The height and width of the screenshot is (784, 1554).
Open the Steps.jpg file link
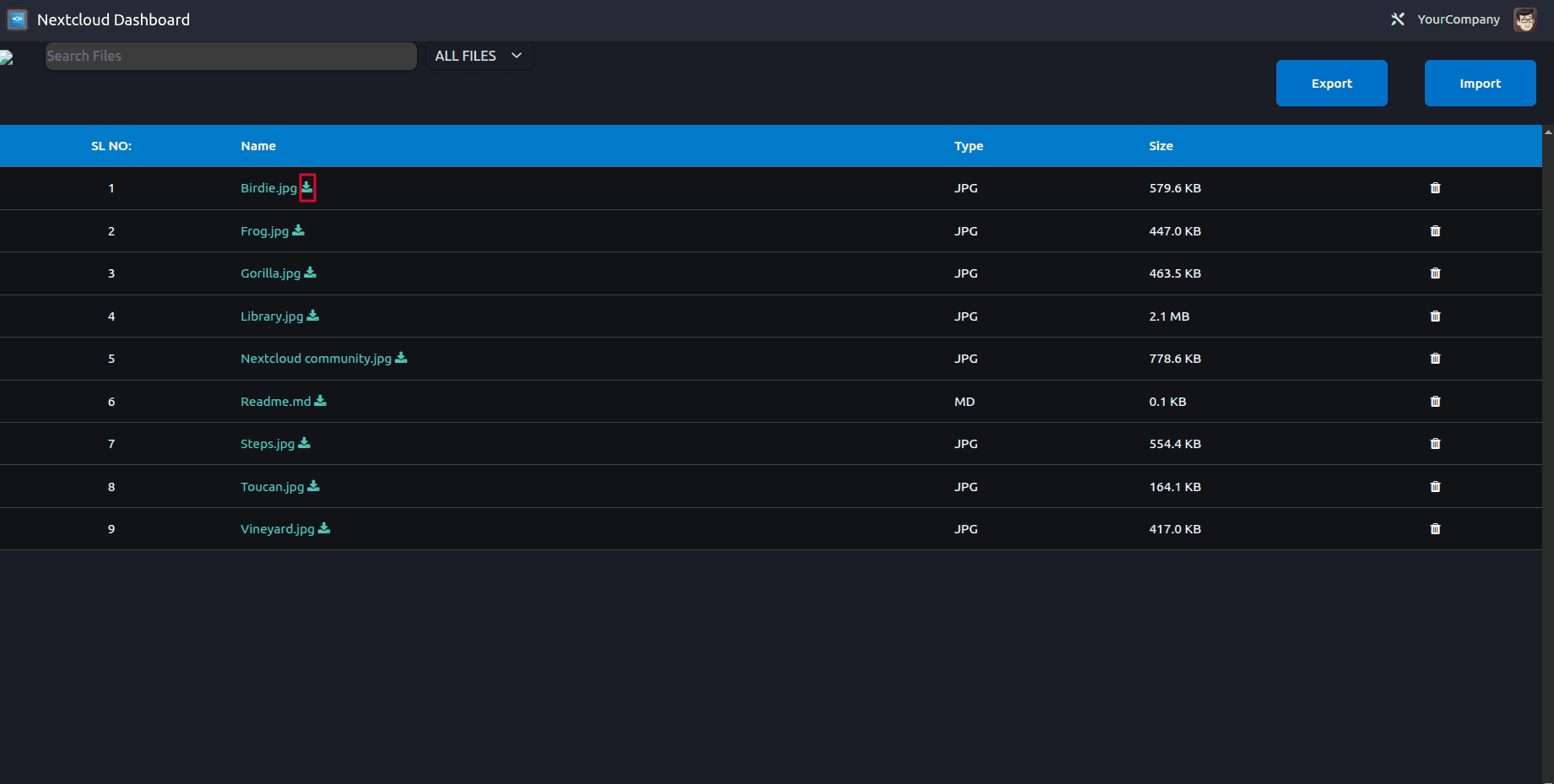click(x=268, y=444)
